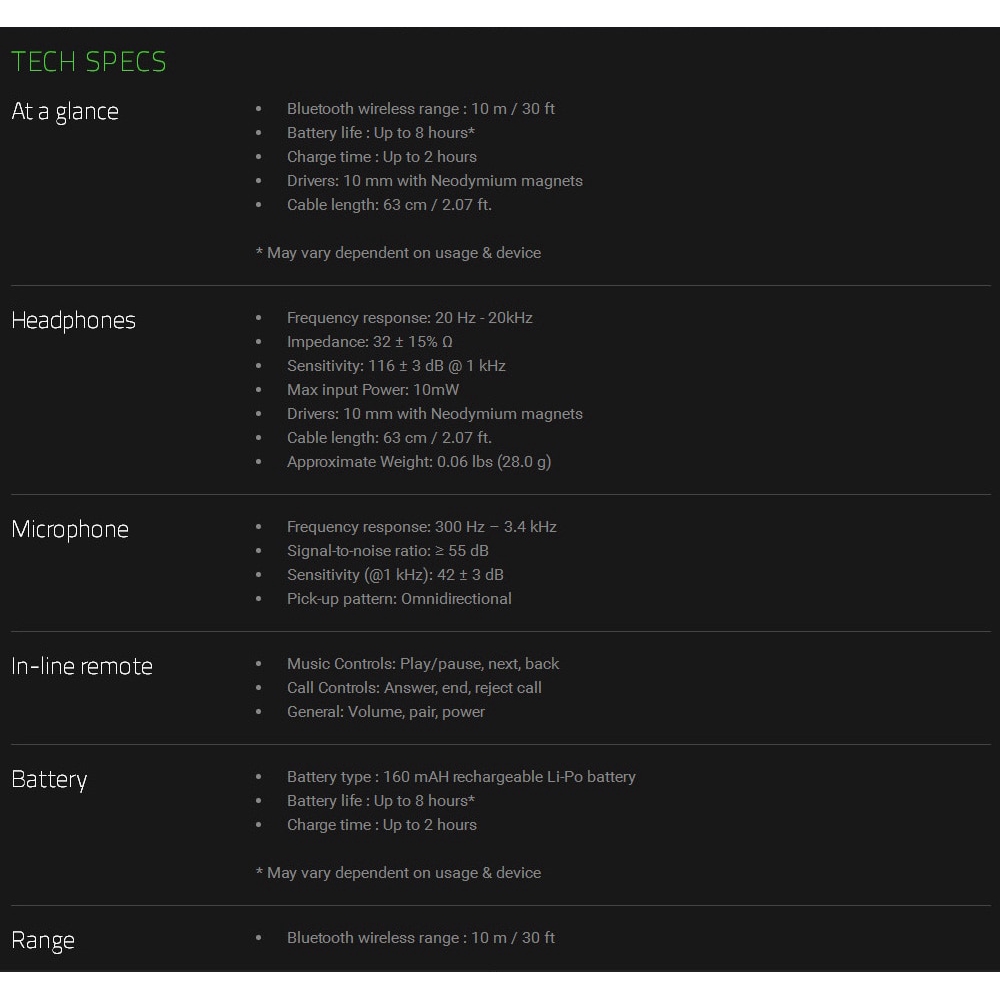Click the microphone Frequency response 300 Hz line
This screenshot has height=1000, width=1000.
click(421, 527)
